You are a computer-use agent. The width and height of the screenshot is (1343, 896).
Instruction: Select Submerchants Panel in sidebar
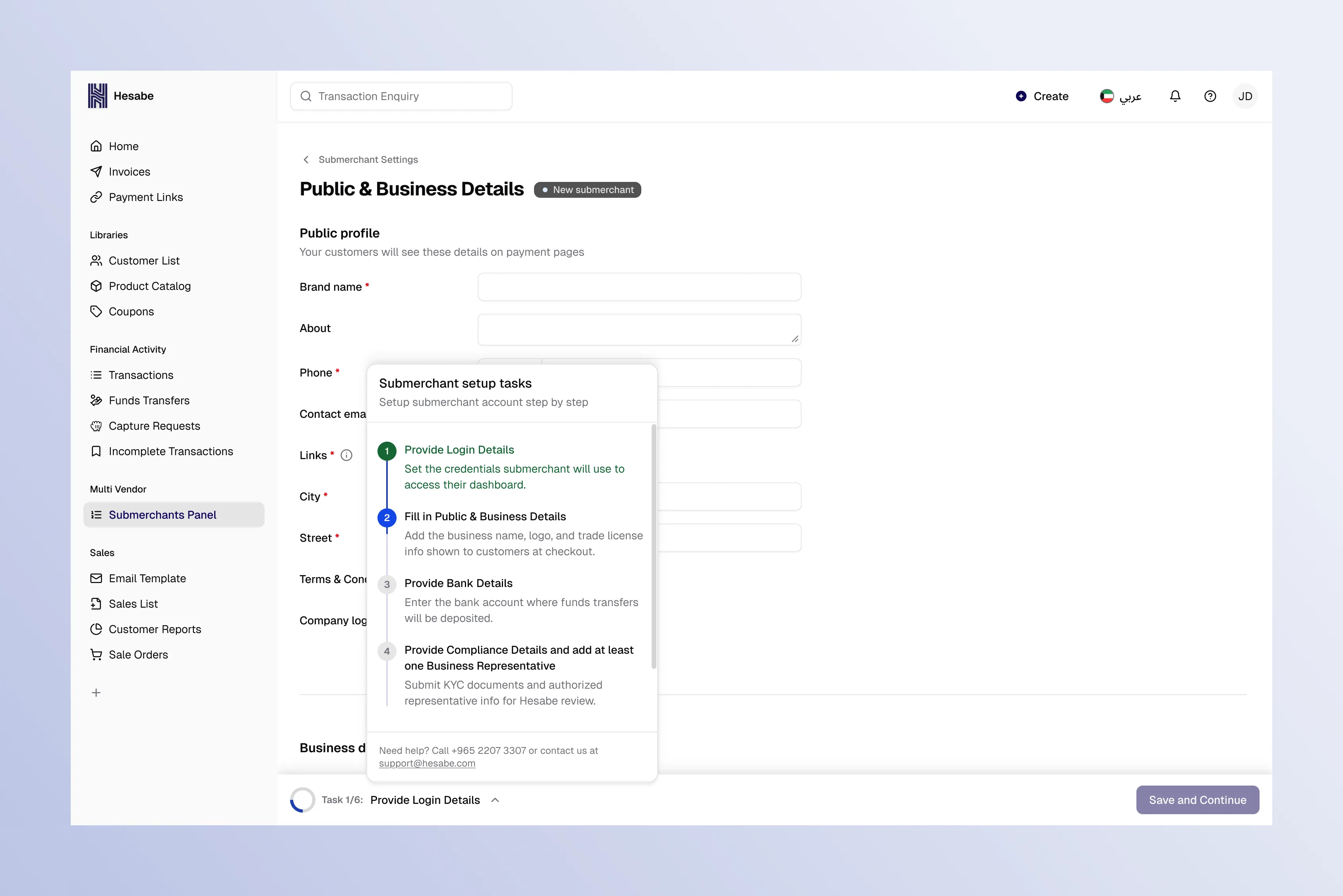click(174, 515)
